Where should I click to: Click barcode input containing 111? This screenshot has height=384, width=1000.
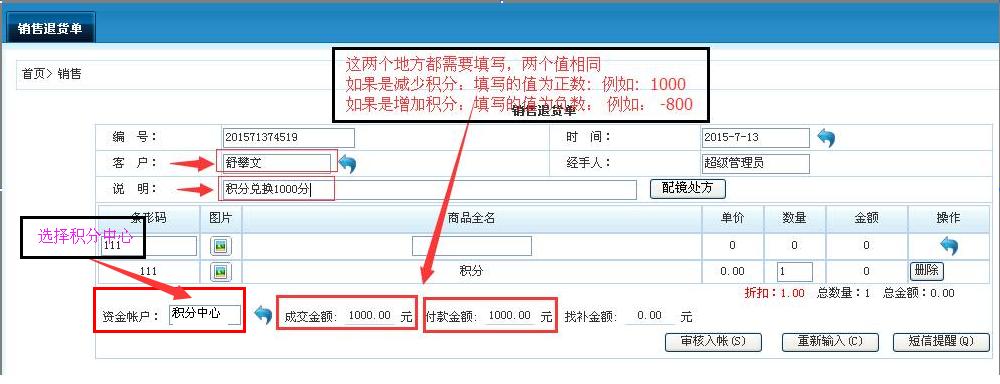(x=149, y=246)
